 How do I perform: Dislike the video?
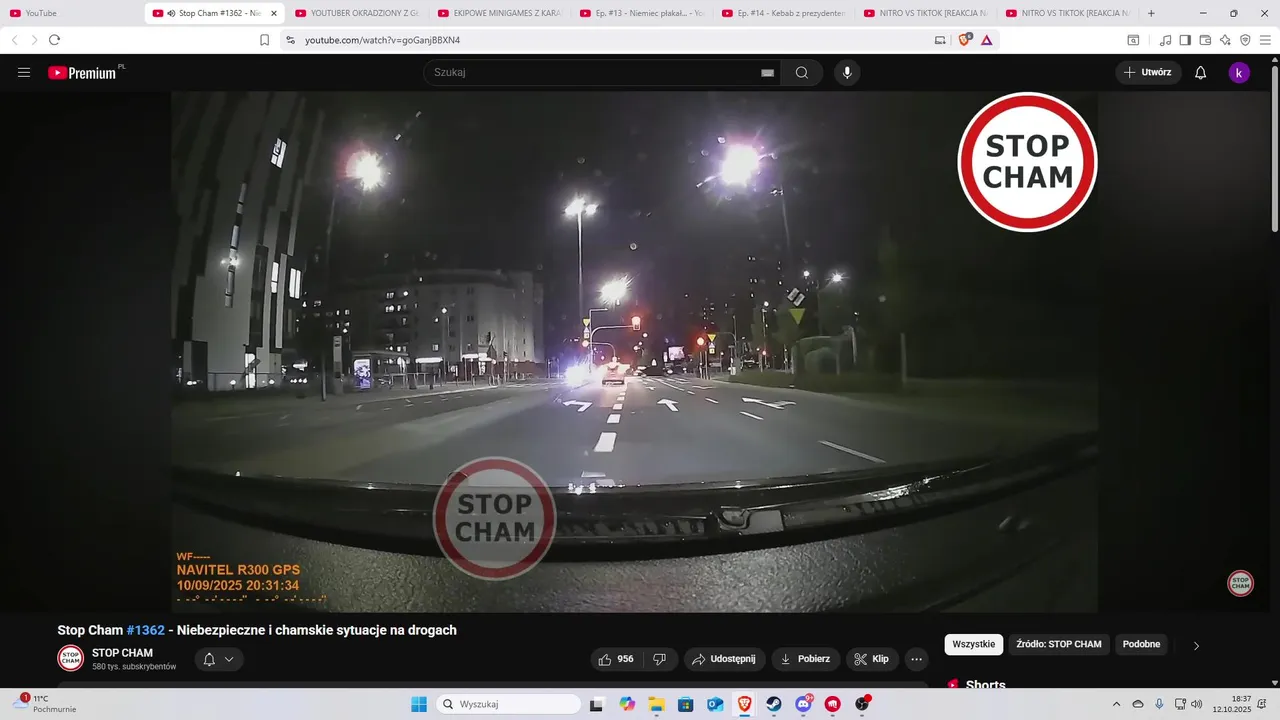coord(659,659)
